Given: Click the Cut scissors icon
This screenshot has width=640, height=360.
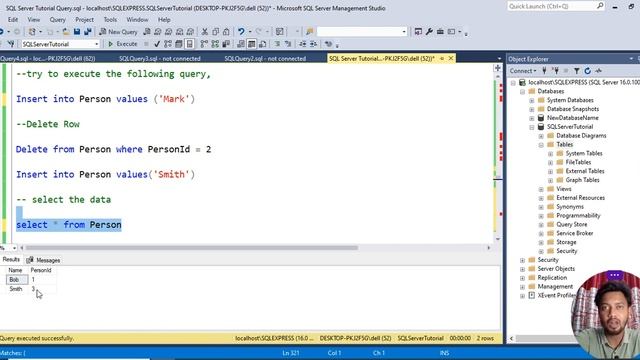Looking at the screenshot, I should tap(205, 31).
